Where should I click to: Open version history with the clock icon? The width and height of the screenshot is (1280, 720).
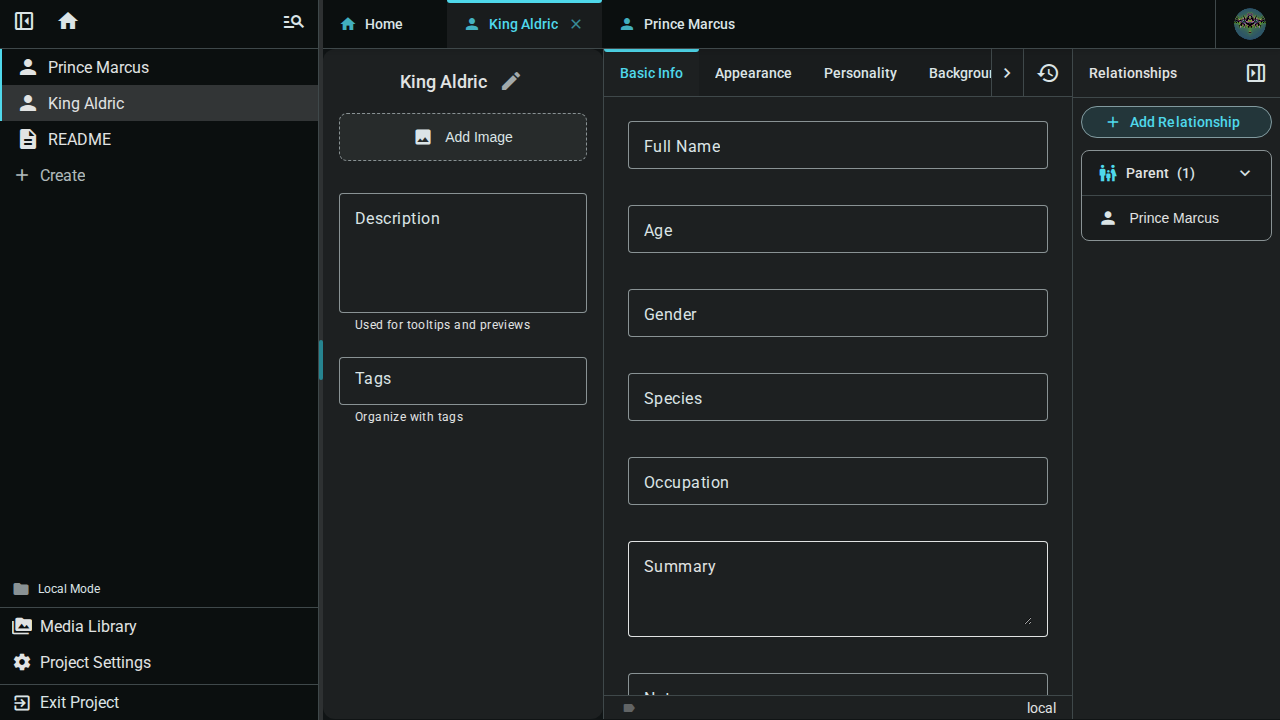pyautogui.click(x=1046, y=72)
